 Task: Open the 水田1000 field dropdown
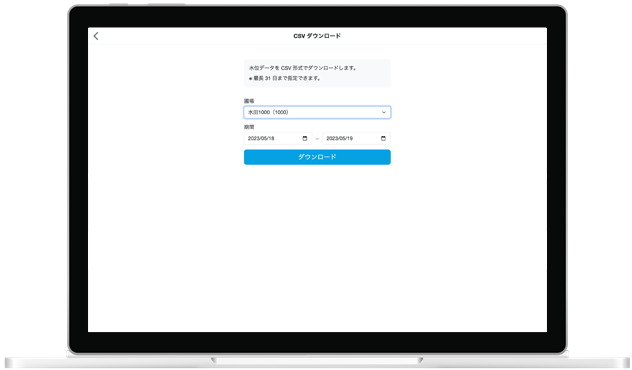pyautogui.click(x=317, y=112)
